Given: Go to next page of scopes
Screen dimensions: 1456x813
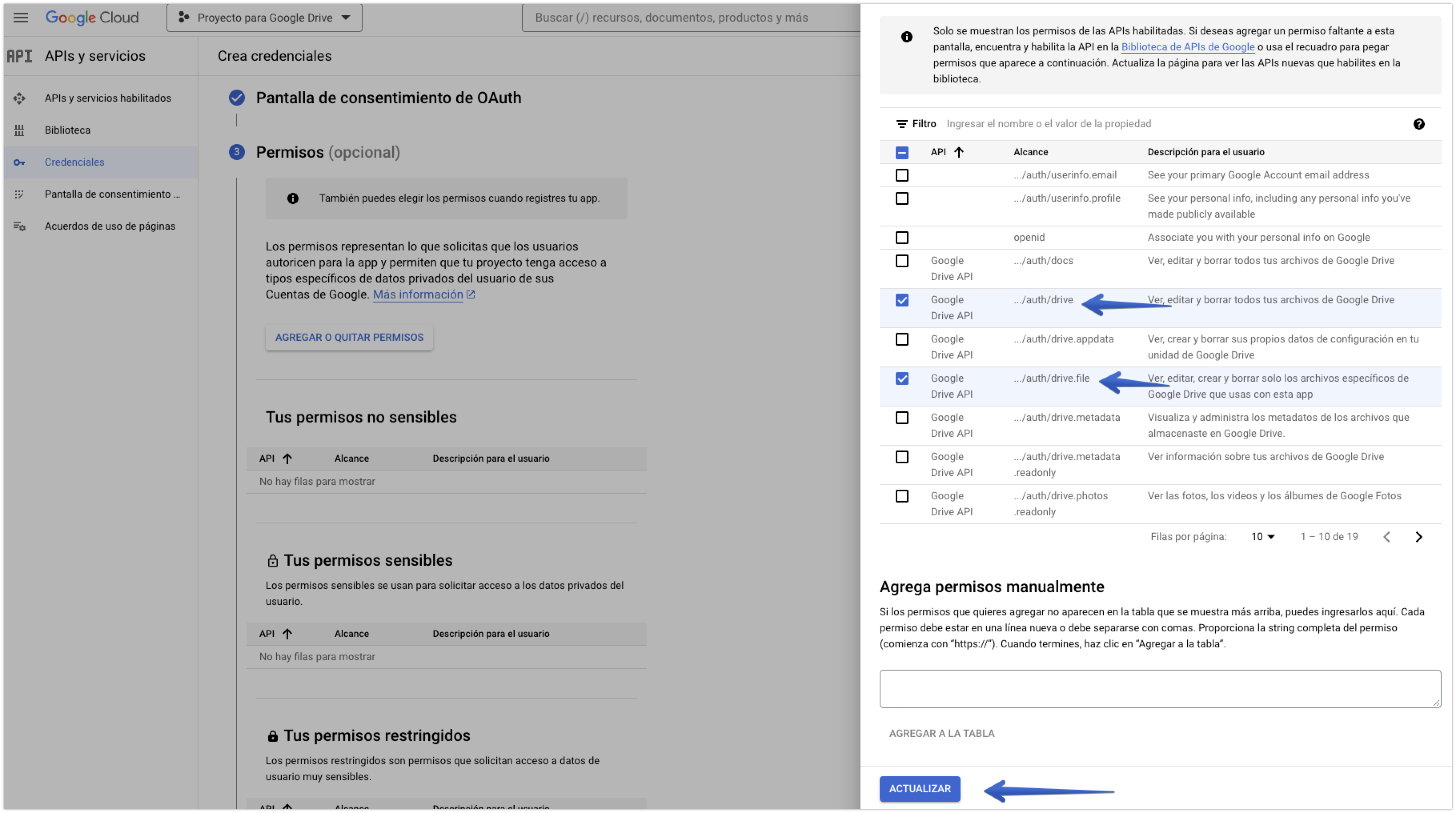Looking at the screenshot, I should 1419,537.
